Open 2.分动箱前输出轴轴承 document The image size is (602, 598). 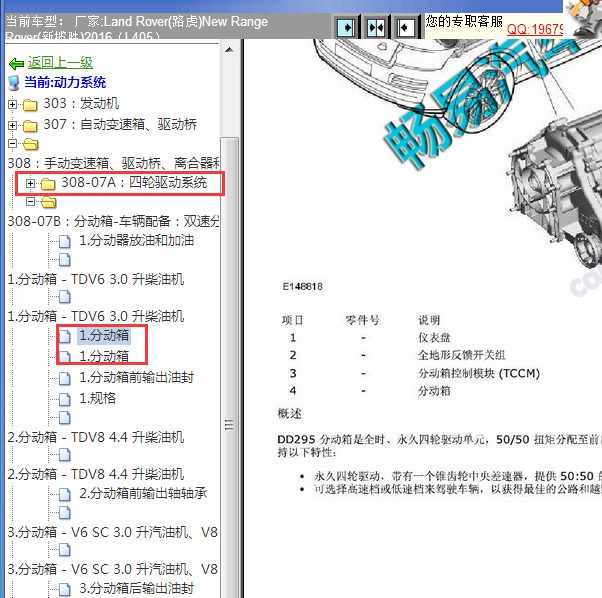point(143,493)
